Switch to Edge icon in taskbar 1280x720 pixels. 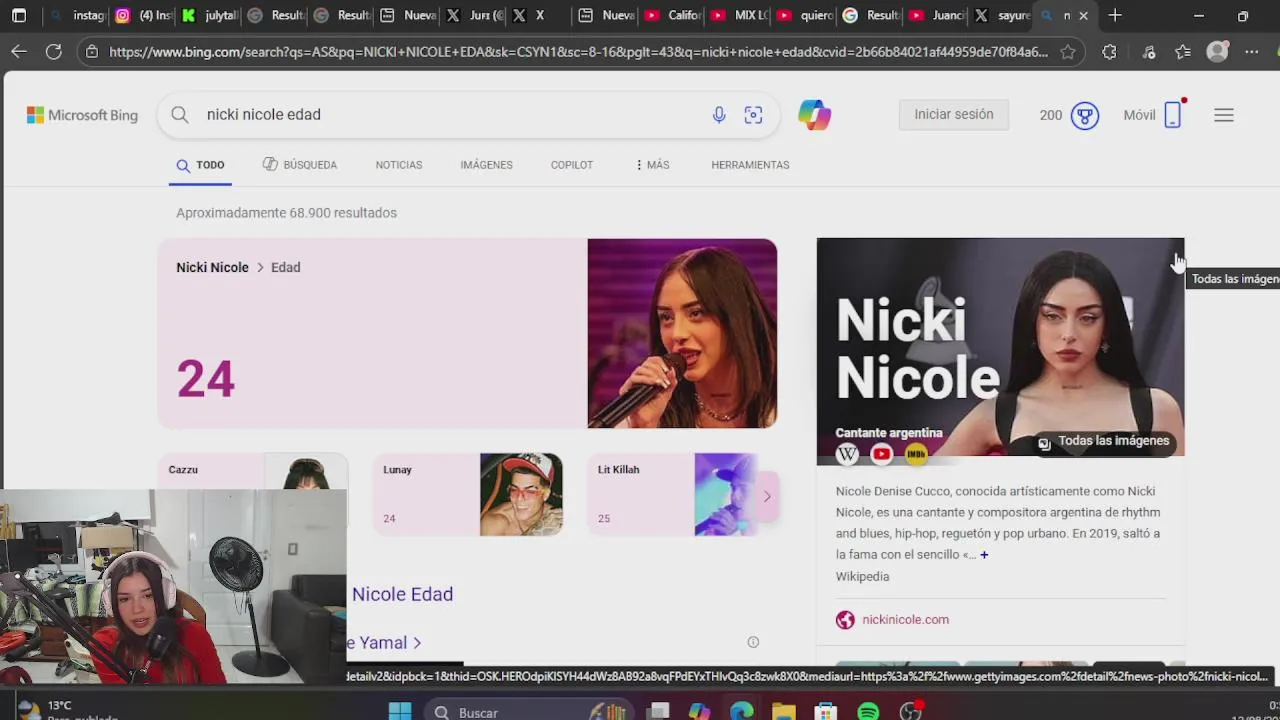point(741,711)
